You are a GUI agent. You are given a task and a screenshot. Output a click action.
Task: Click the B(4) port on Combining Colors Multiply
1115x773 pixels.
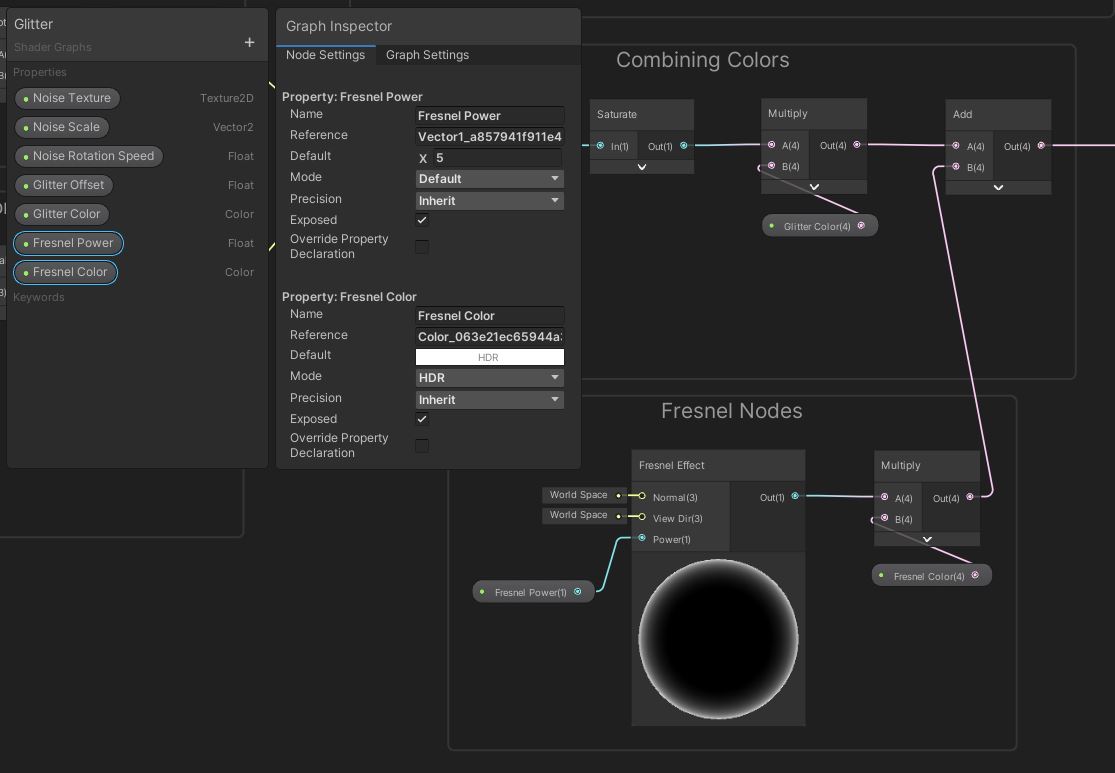click(771, 166)
